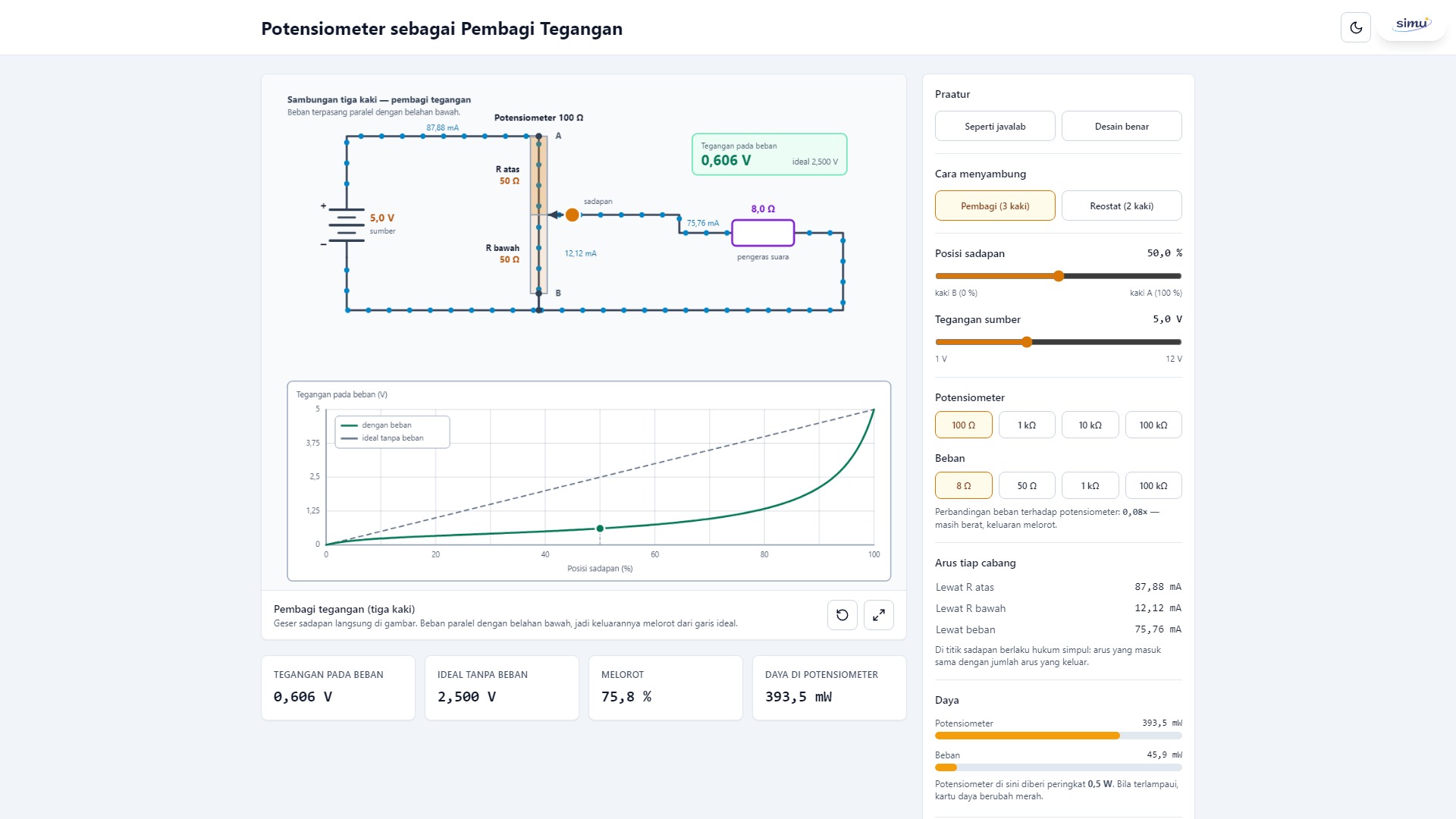
Task: Select the 100 kΩ load option
Action: [x=1153, y=485]
